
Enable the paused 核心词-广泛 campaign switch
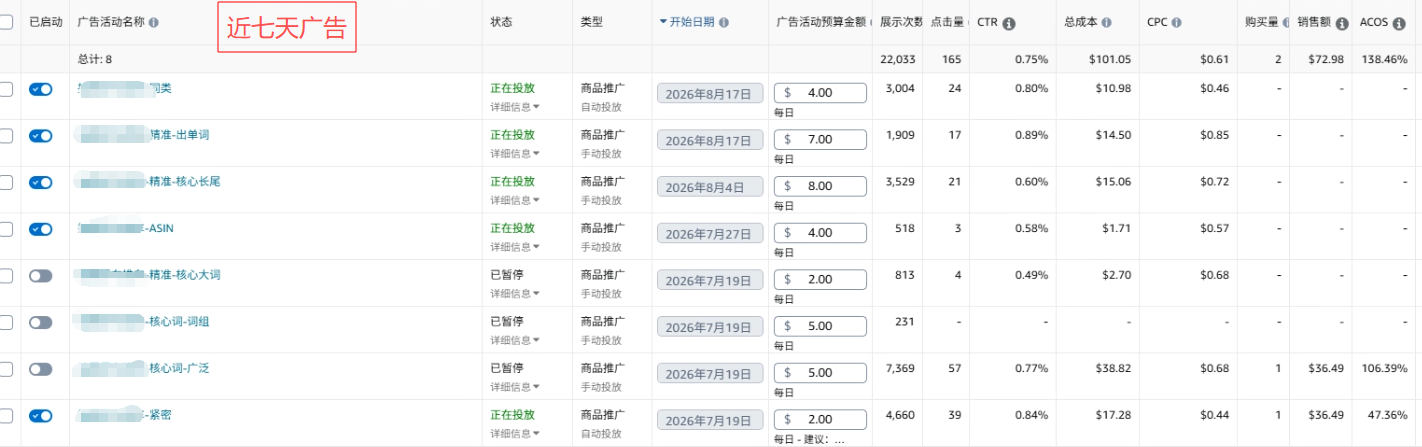point(41,369)
